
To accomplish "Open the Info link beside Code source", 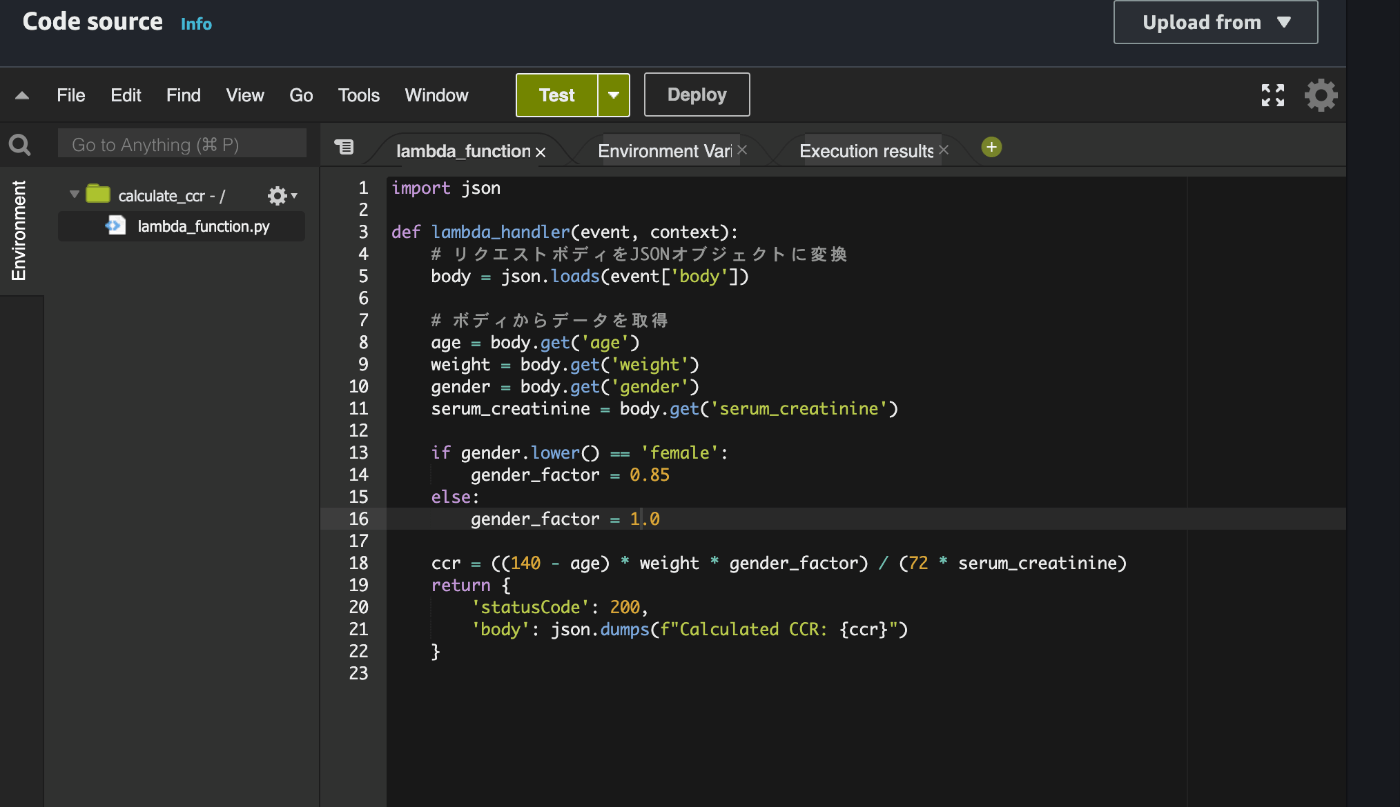I will click(x=196, y=24).
